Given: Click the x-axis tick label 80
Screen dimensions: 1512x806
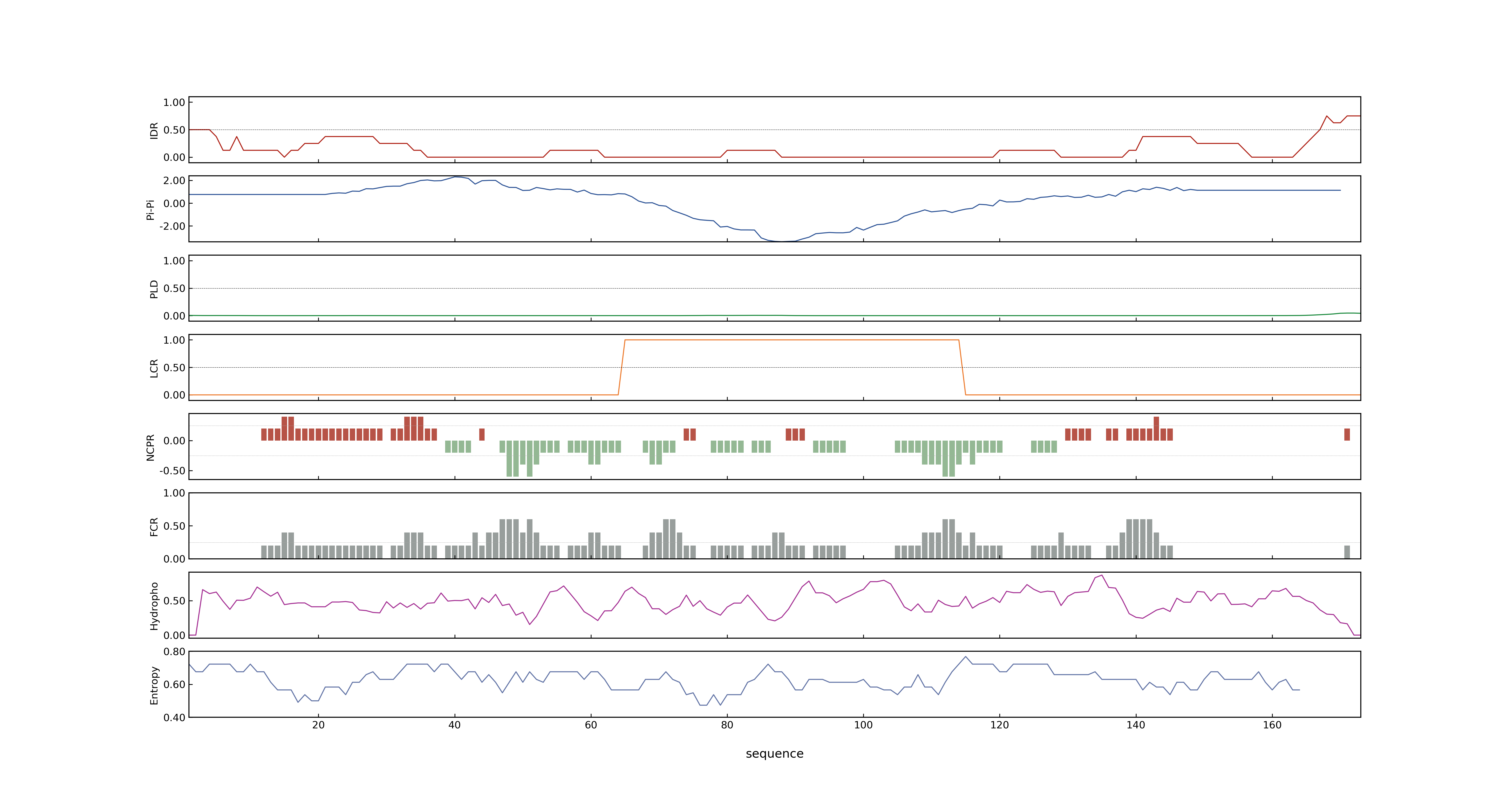Looking at the screenshot, I should tap(727, 725).
